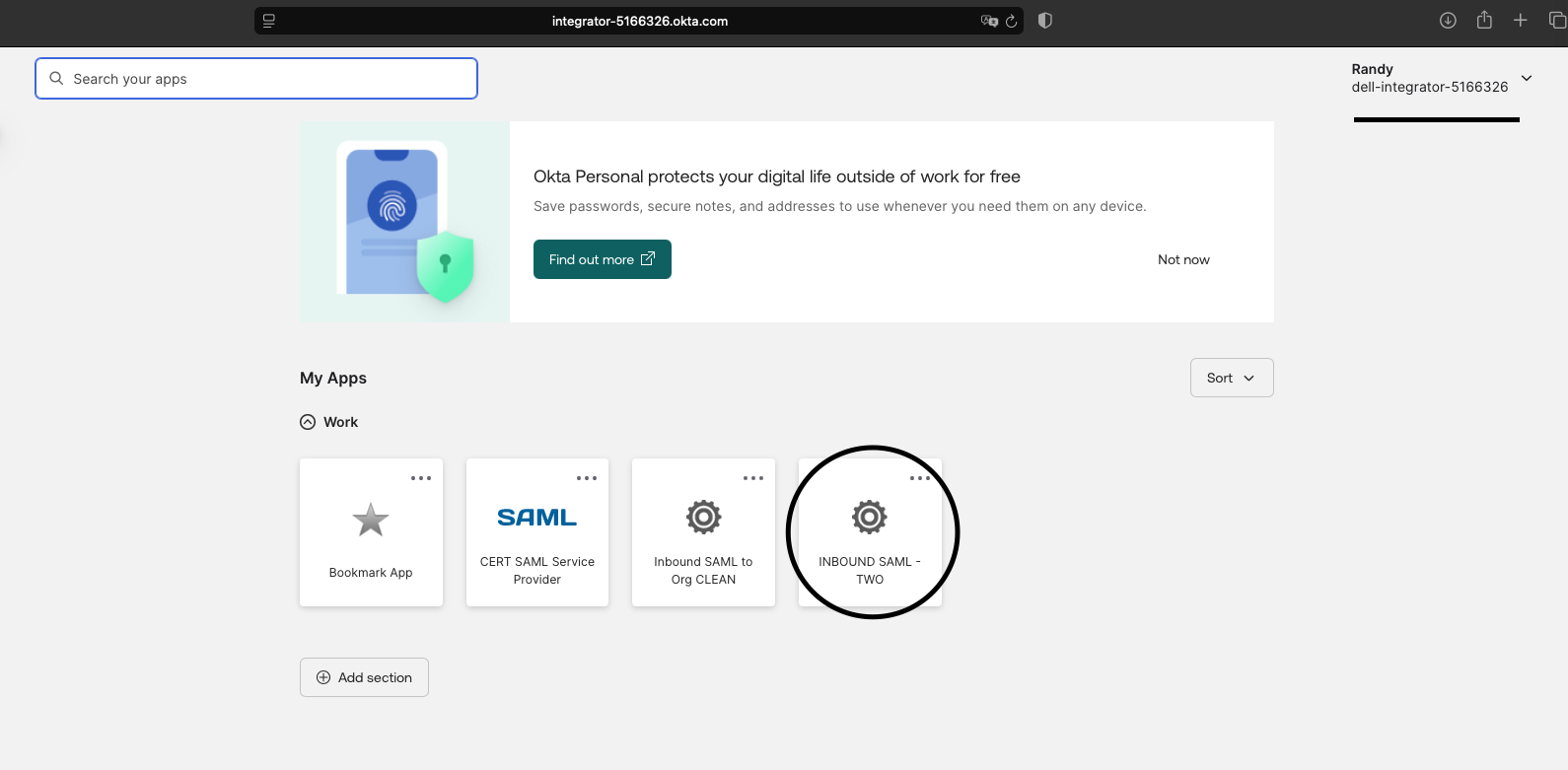Launch Inbound SAML to Org CLEAN gear icon
The image size is (1568, 770).
coord(703,517)
